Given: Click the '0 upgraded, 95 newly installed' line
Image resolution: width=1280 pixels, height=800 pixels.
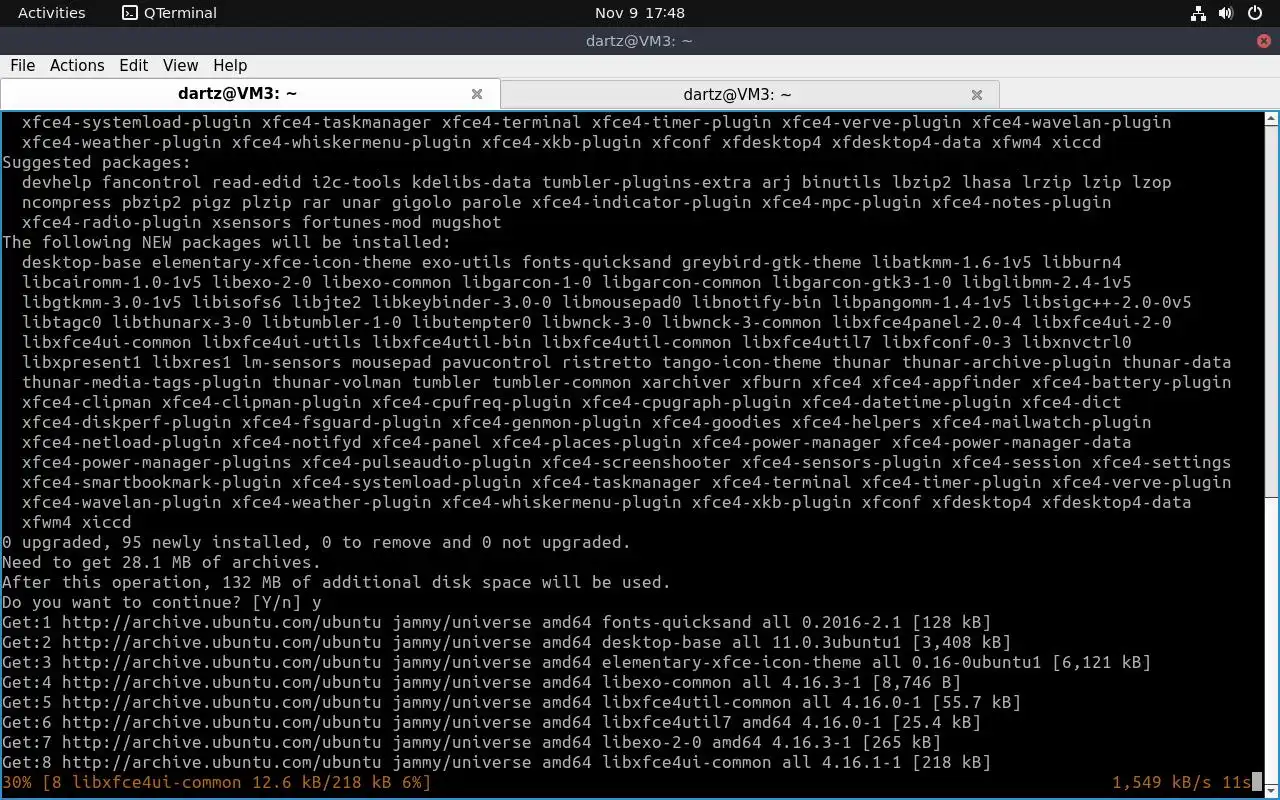Looking at the screenshot, I should pos(316,542).
